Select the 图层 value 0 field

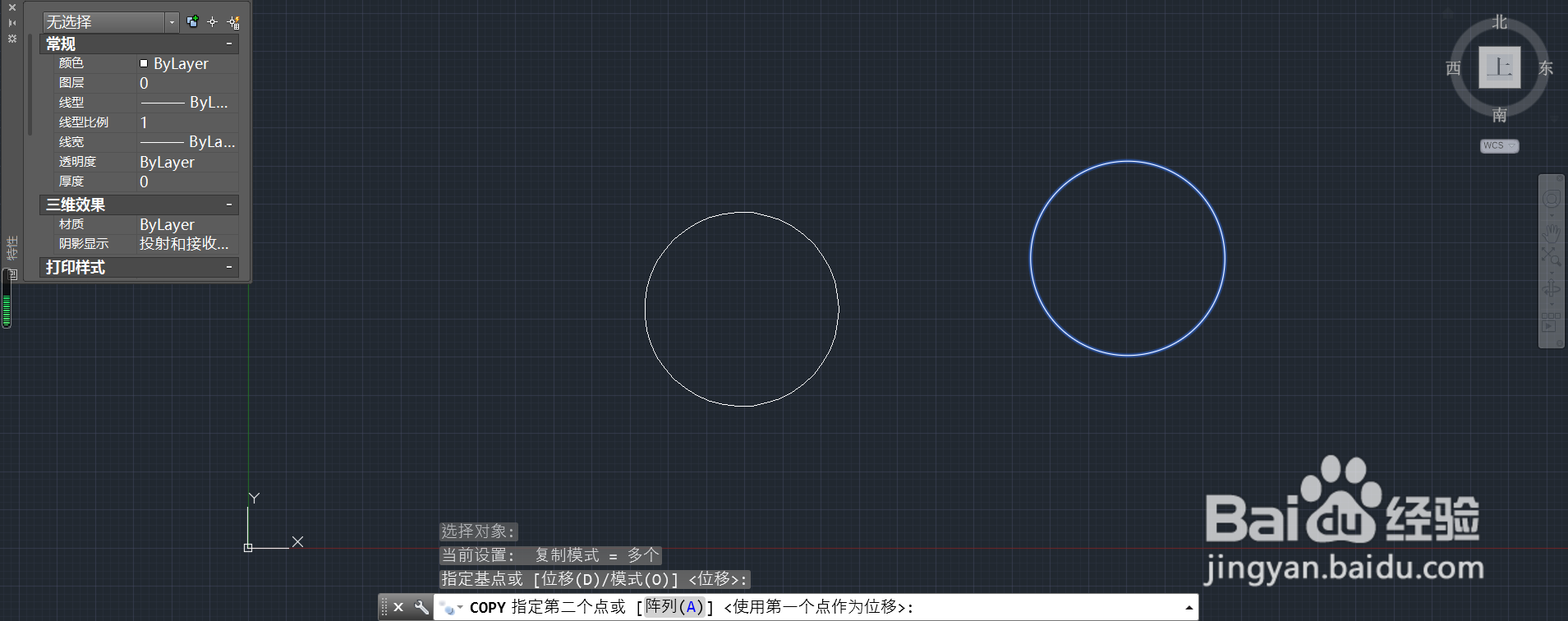(187, 83)
